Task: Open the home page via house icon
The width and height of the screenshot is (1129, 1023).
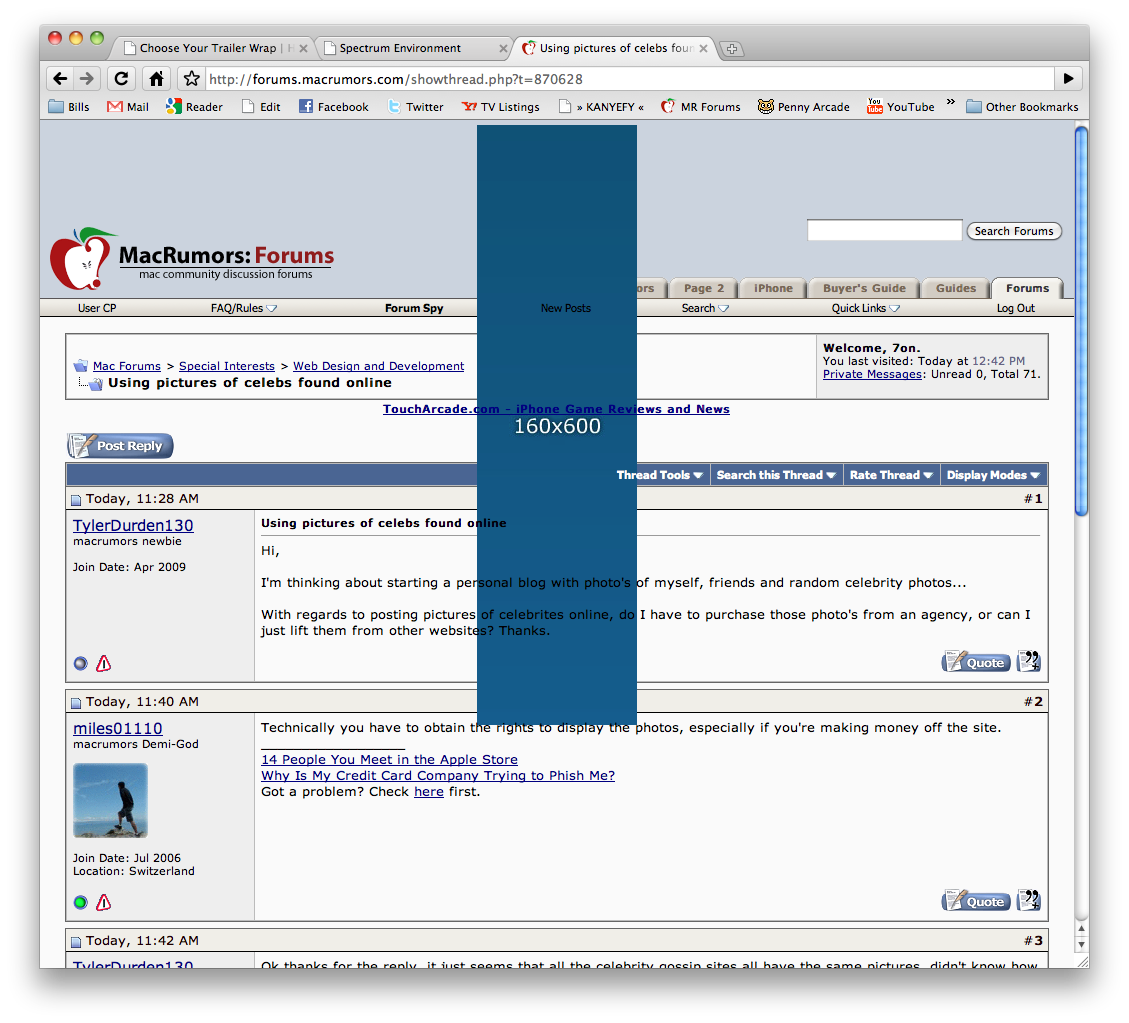Action: (x=156, y=78)
